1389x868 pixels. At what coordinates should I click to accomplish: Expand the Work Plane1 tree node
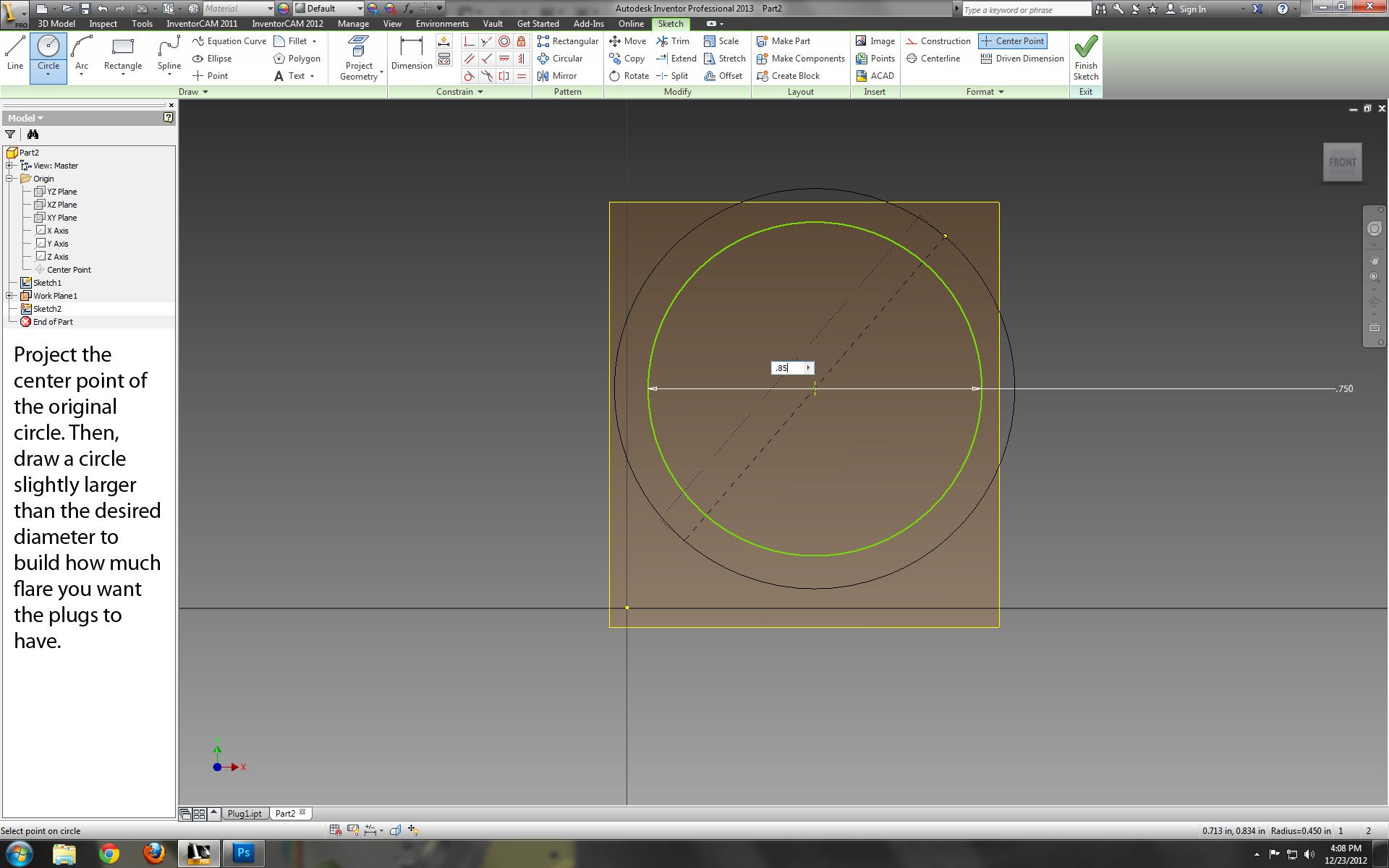coord(9,296)
